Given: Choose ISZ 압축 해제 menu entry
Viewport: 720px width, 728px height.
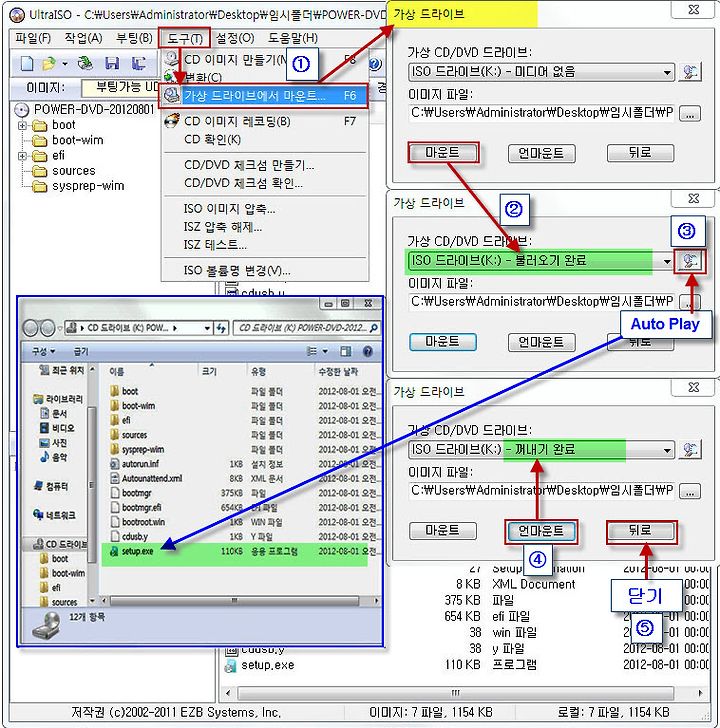Looking at the screenshot, I should (264, 227).
